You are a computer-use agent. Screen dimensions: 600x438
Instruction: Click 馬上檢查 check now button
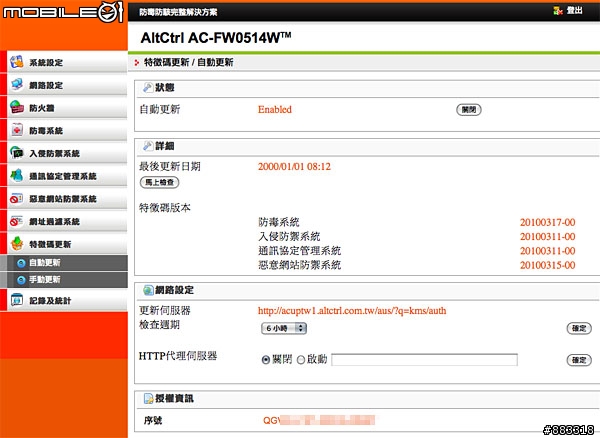pyautogui.click(x=160, y=182)
